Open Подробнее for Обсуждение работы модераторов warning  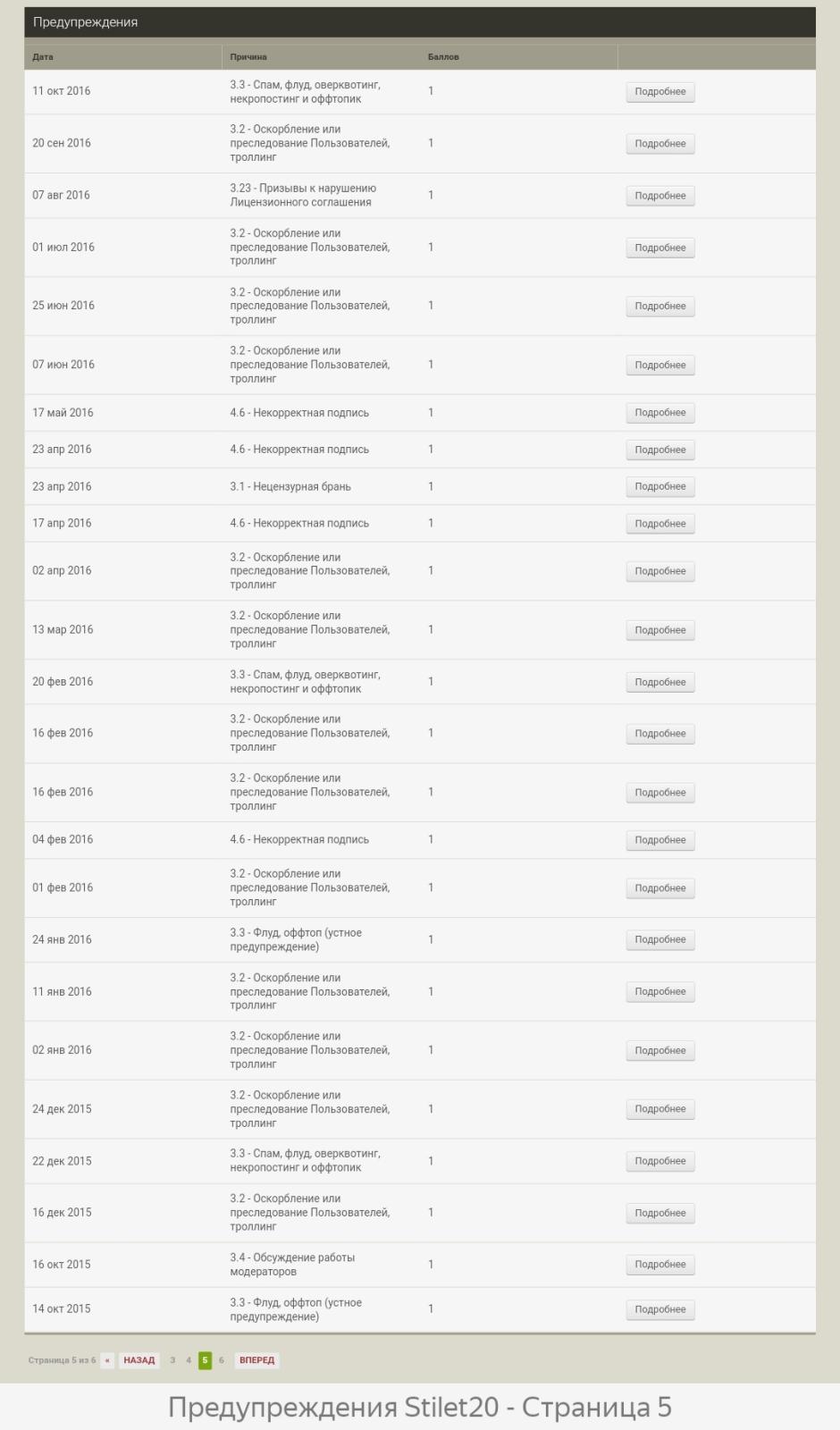pos(660,1265)
